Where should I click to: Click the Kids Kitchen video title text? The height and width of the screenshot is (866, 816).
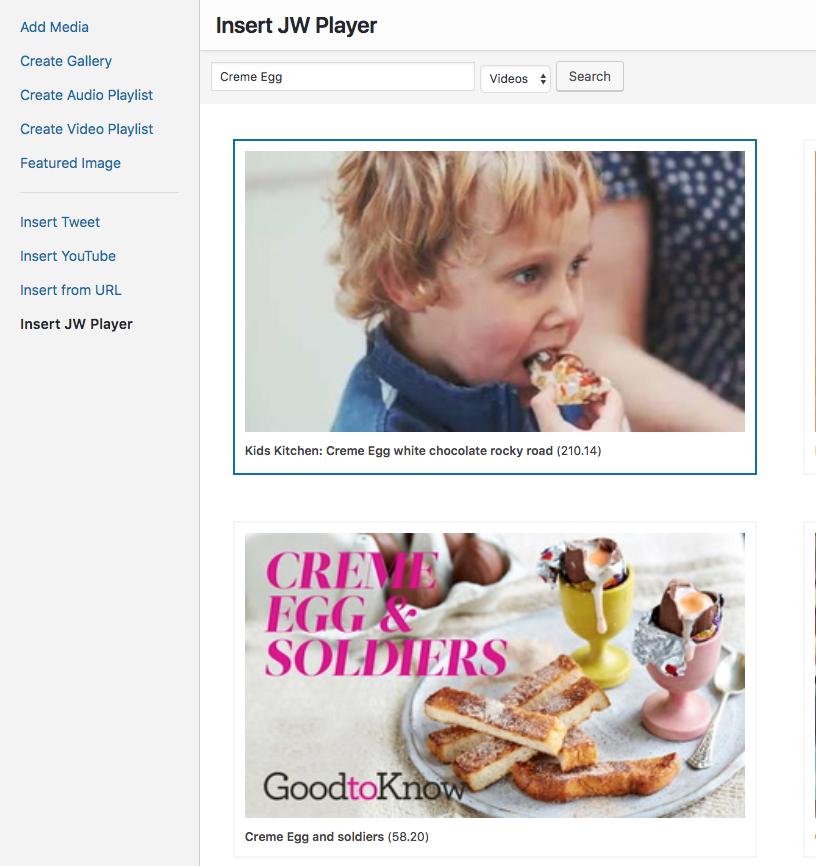(398, 451)
